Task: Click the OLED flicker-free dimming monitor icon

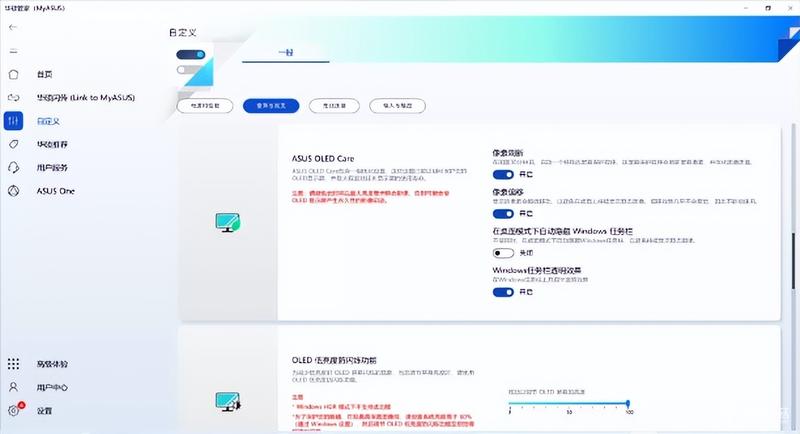Action: pyautogui.click(x=228, y=401)
